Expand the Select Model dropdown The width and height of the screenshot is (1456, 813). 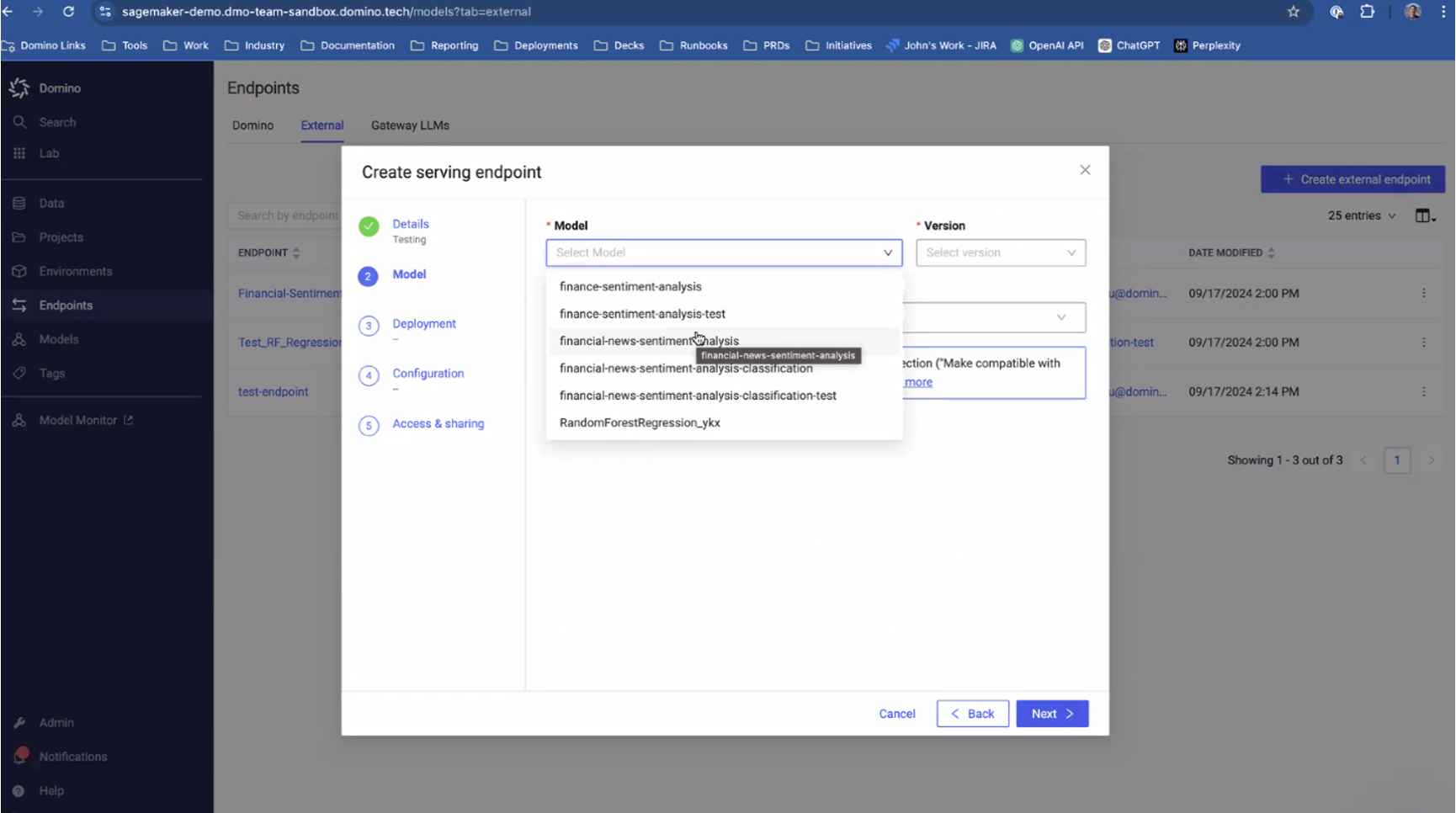point(723,252)
